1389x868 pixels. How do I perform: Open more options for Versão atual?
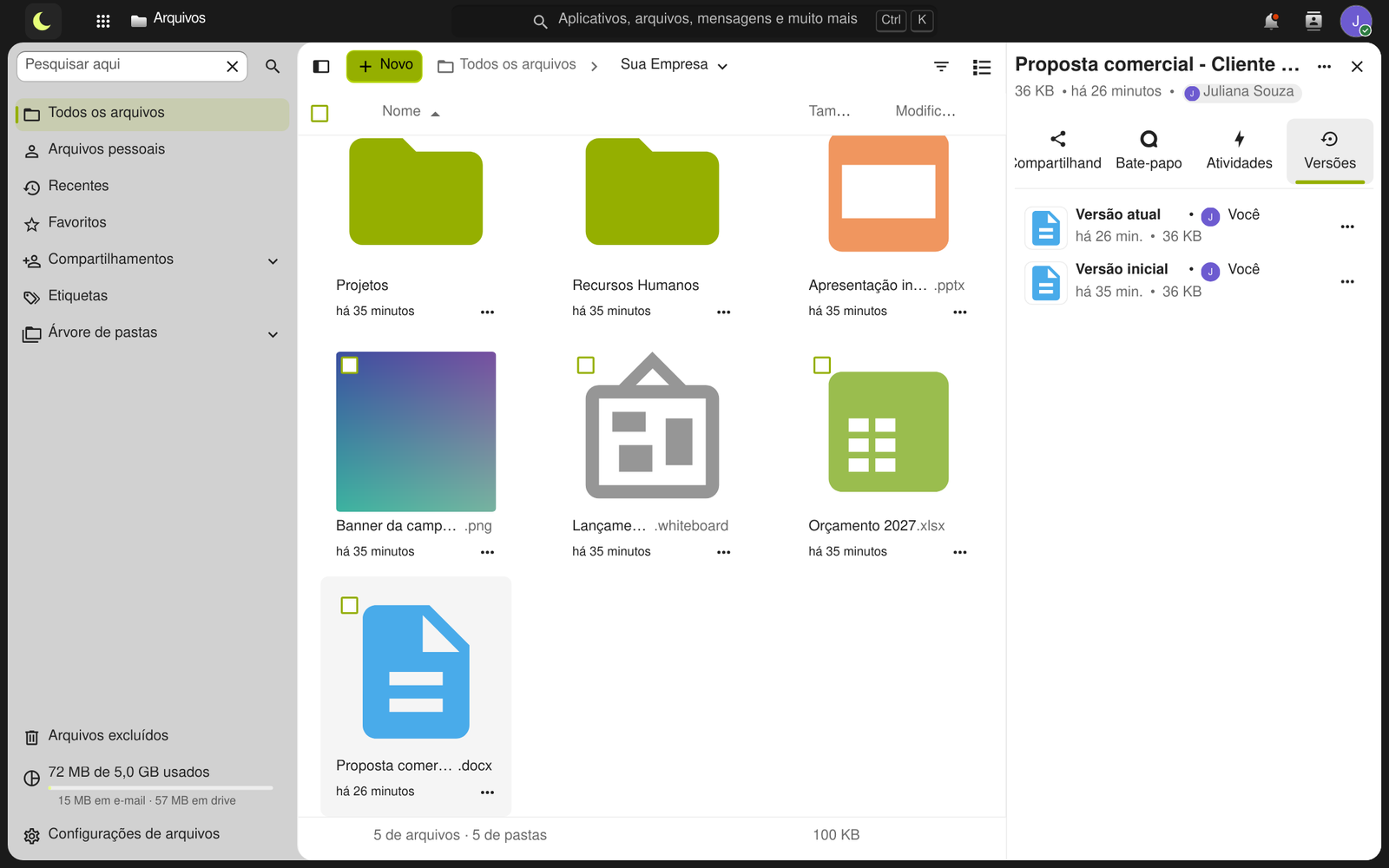(x=1347, y=227)
